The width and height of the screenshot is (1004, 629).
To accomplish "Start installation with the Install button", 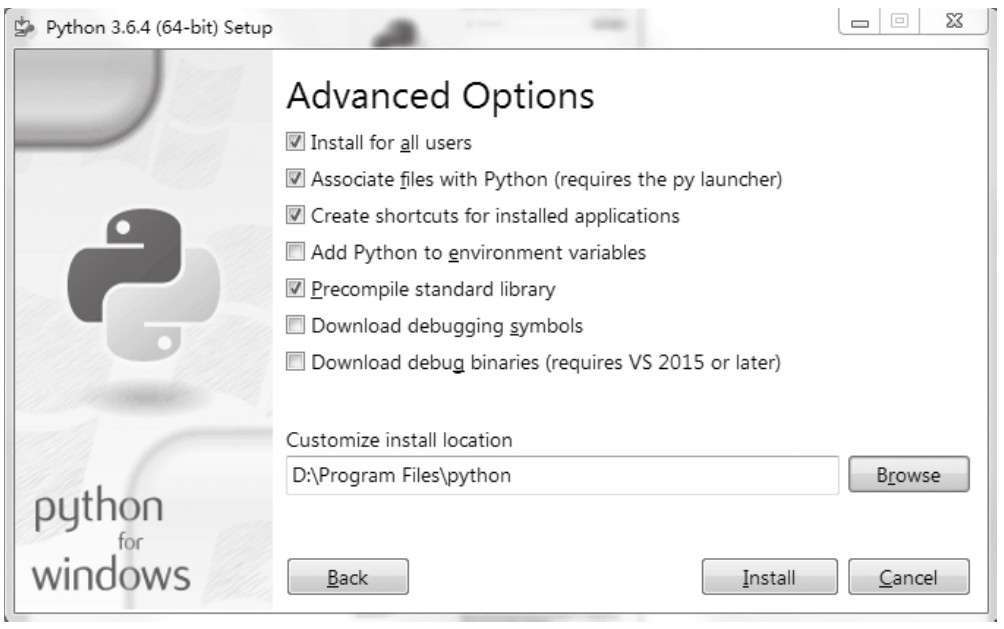I will (768, 577).
